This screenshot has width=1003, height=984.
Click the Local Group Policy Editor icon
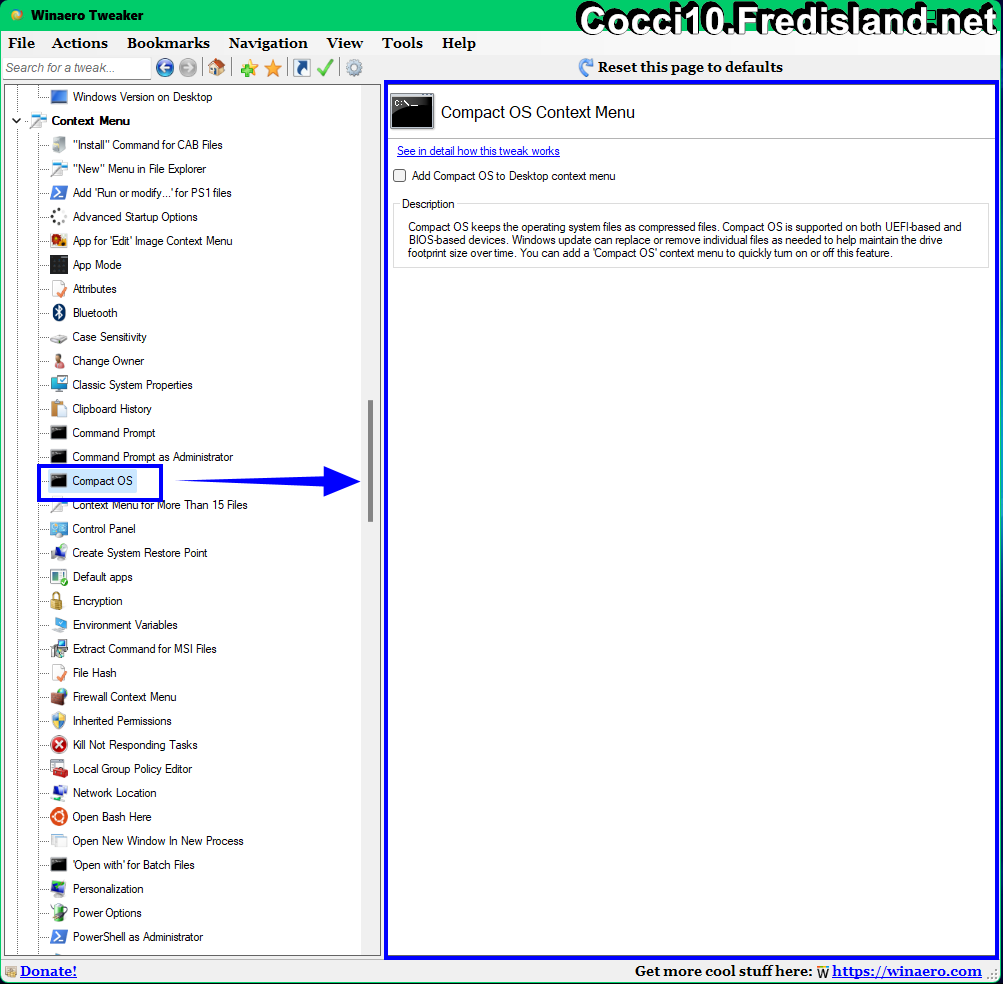[x=59, y=769]
